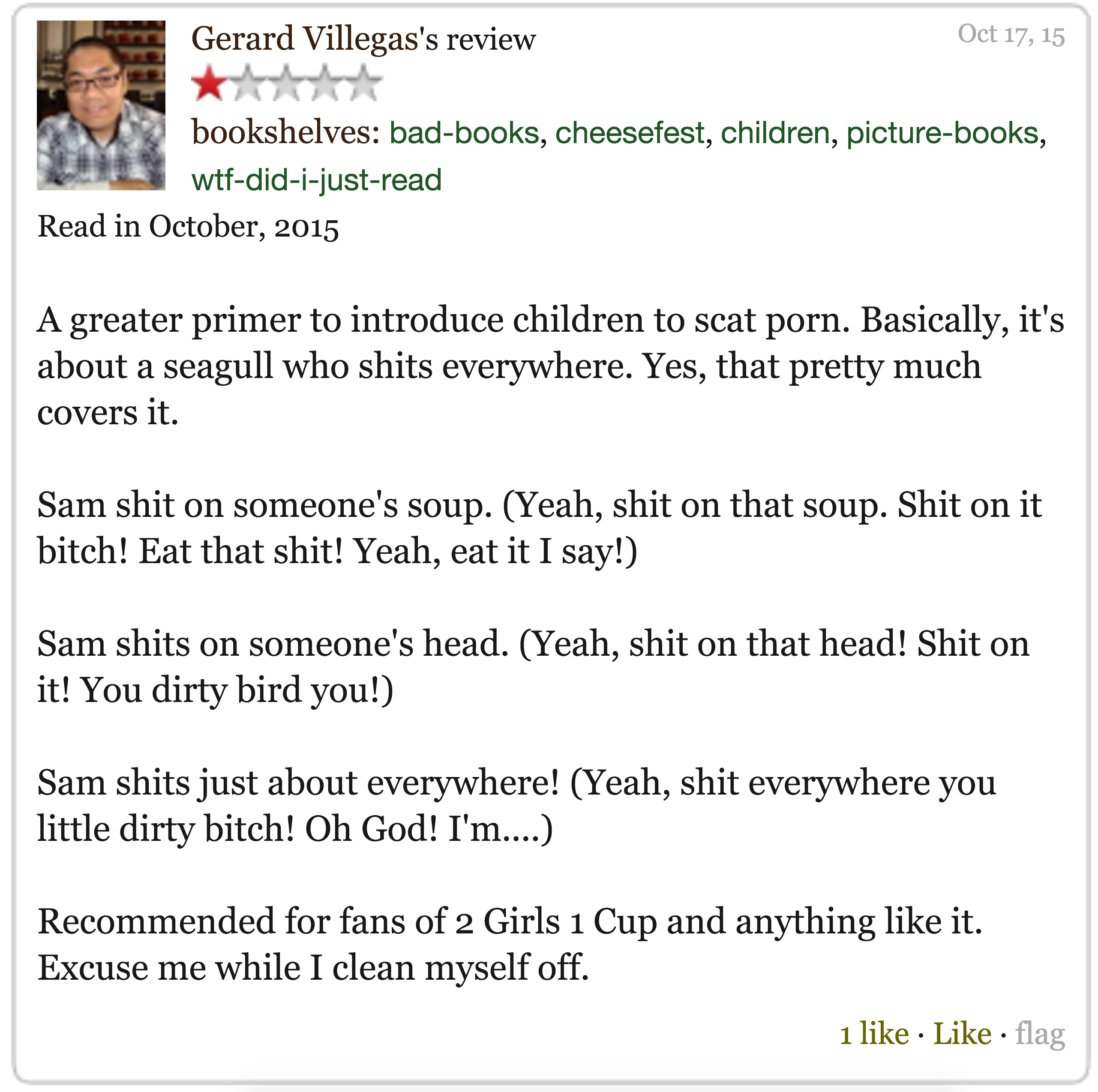Open the wtf-did-i-just-read bookshelf
This screenshot has width=1098, height=1092.
[317, 180]
